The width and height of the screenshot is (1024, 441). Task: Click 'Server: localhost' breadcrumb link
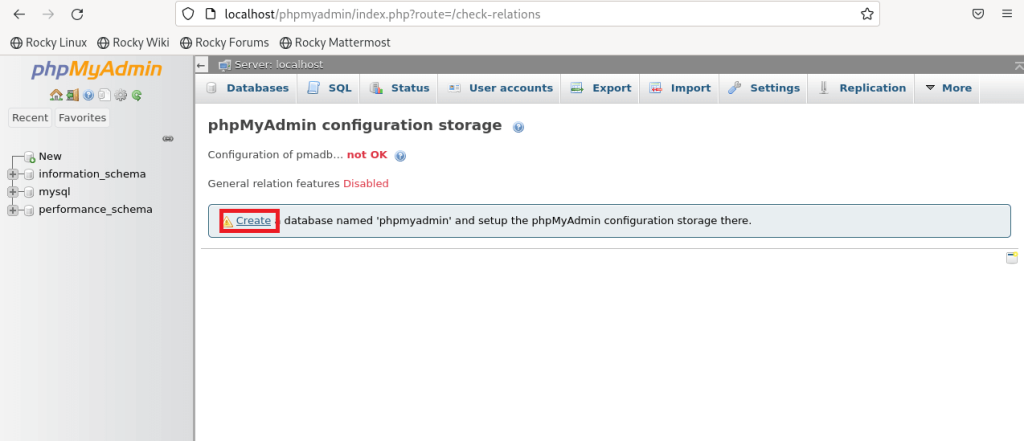pyautogui.click(x=278, y=65)
